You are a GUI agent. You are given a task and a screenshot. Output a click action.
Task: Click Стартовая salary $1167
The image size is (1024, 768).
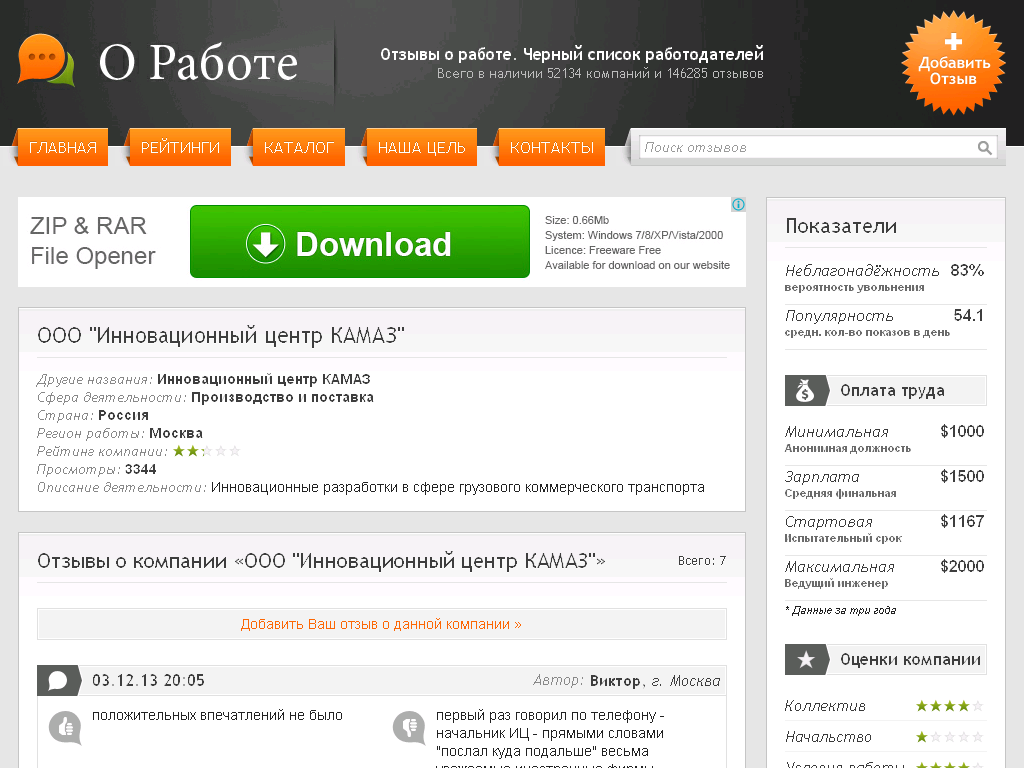tap(962, 521)
